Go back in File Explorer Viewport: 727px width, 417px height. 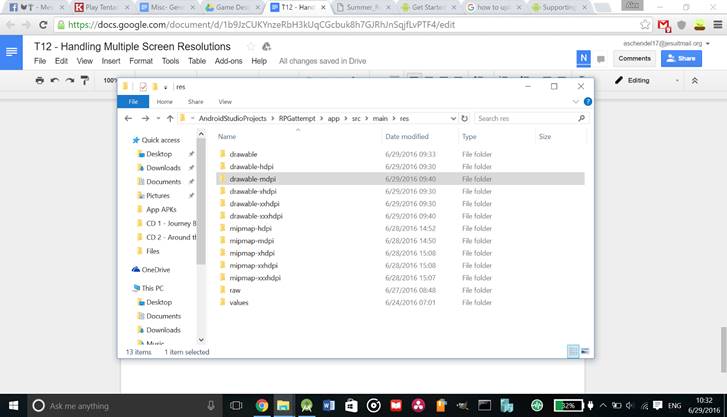(128, 118)
